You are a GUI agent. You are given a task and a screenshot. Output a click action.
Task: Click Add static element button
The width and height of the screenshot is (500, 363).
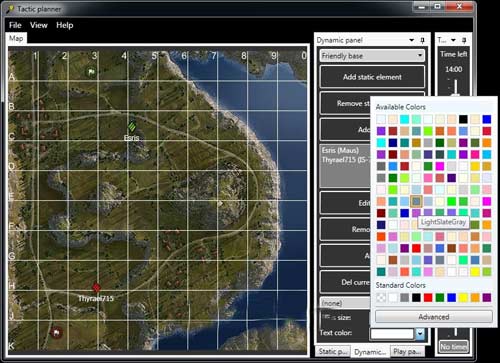tap(372, 77)
